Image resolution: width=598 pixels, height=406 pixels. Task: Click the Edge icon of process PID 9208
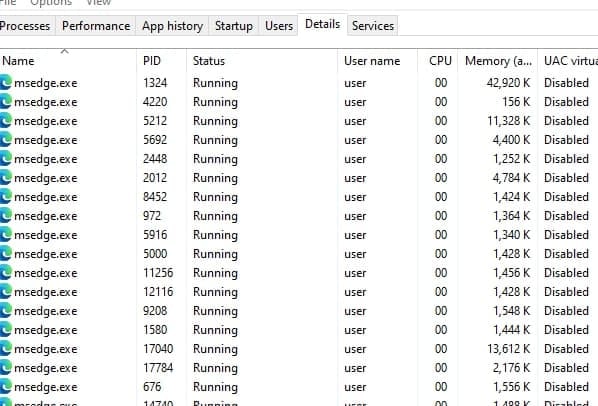[6, 311]
